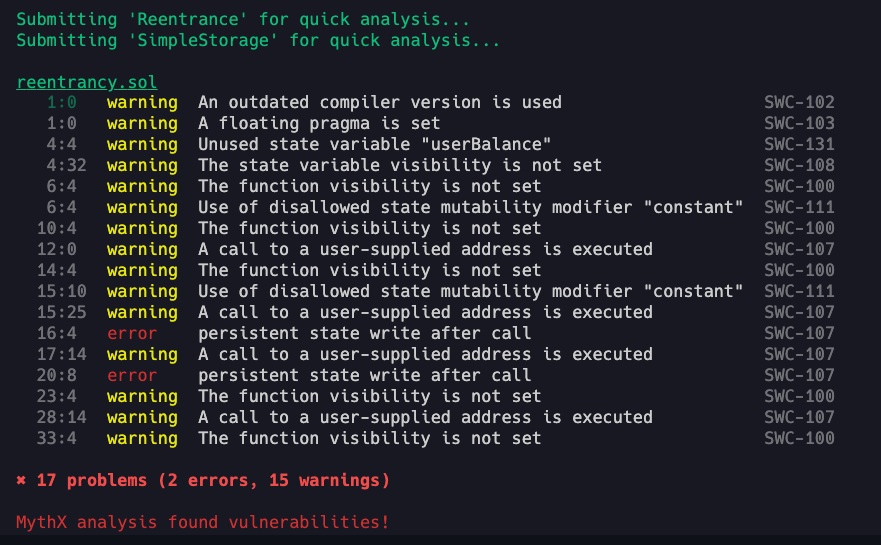Click the Submitting 'SimpleStorage' status line
The image size is (881, 545).
click(258, 40)
